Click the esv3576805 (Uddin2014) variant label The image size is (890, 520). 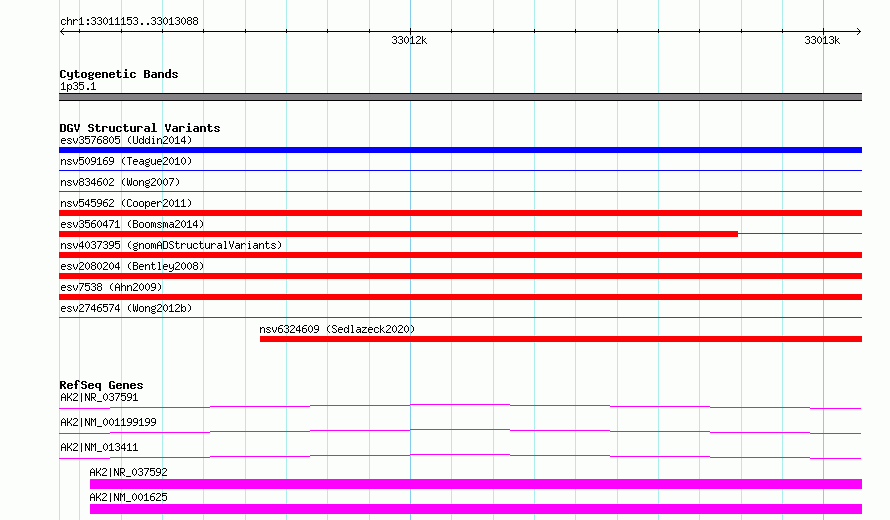click(126, 140)
